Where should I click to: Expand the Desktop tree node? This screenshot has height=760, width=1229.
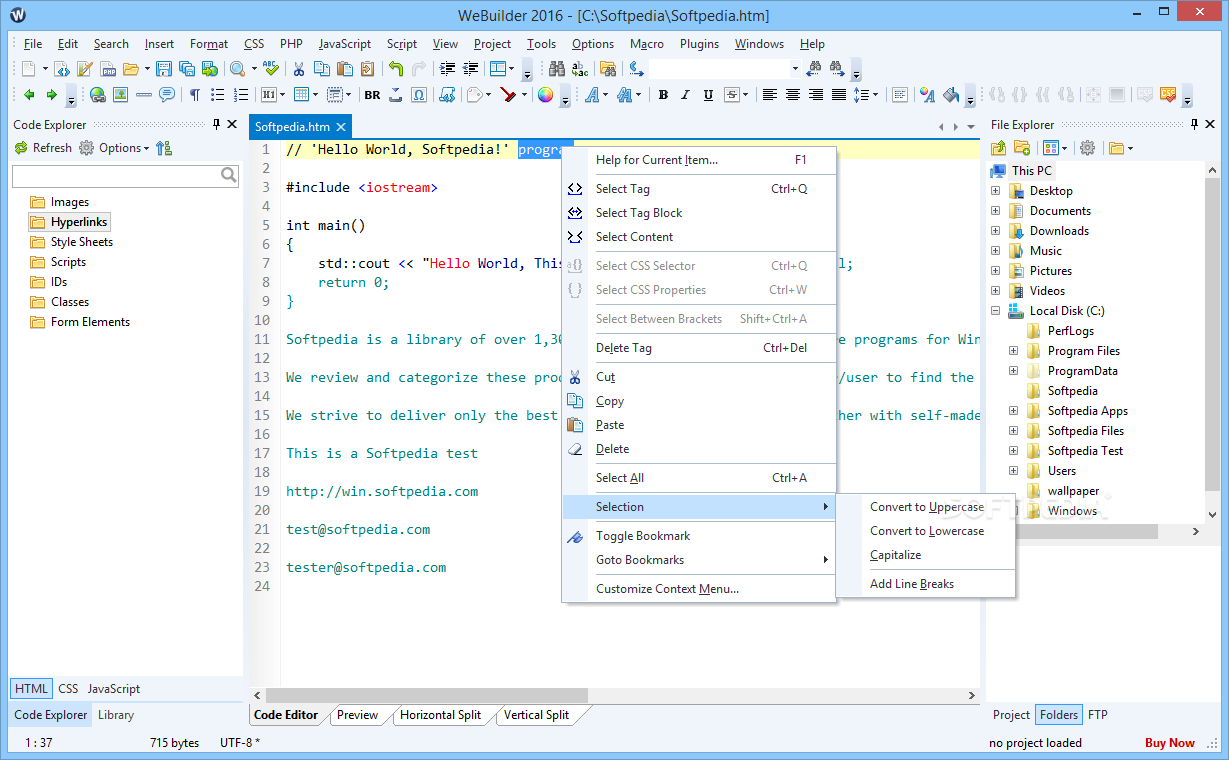[x=995, y=191]
